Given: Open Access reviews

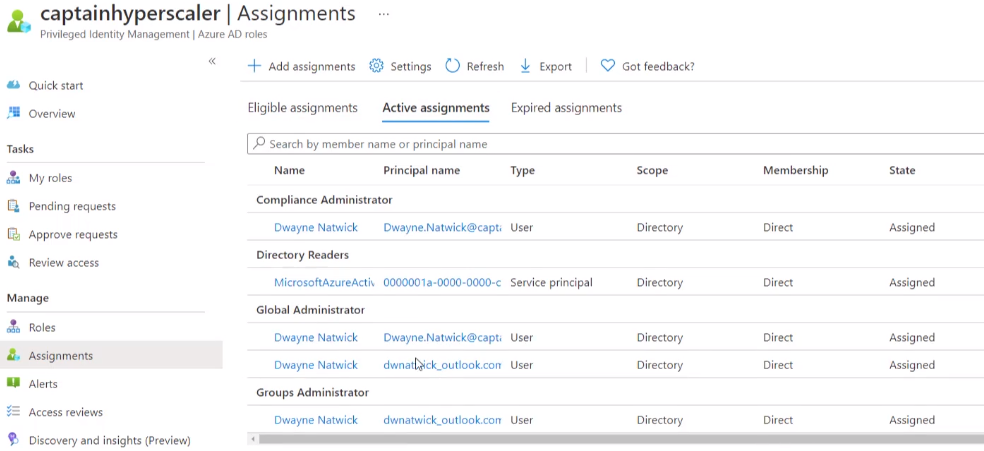Looking at the screenshot, I should (65, 412).
